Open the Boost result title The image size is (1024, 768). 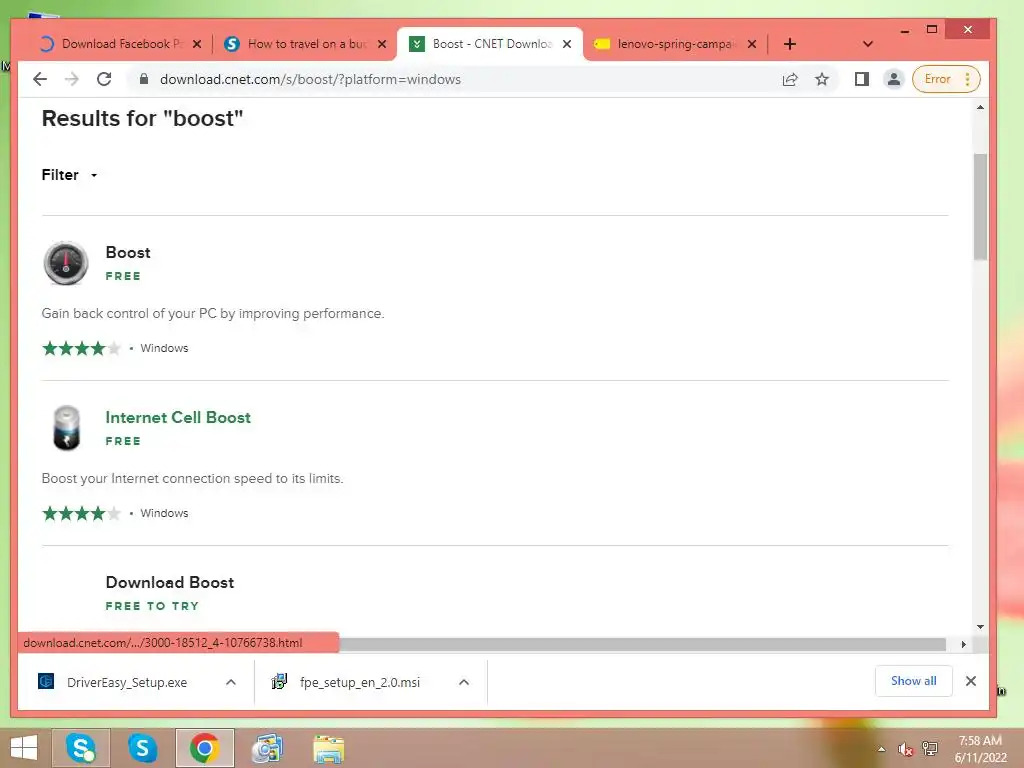point(128,252)
